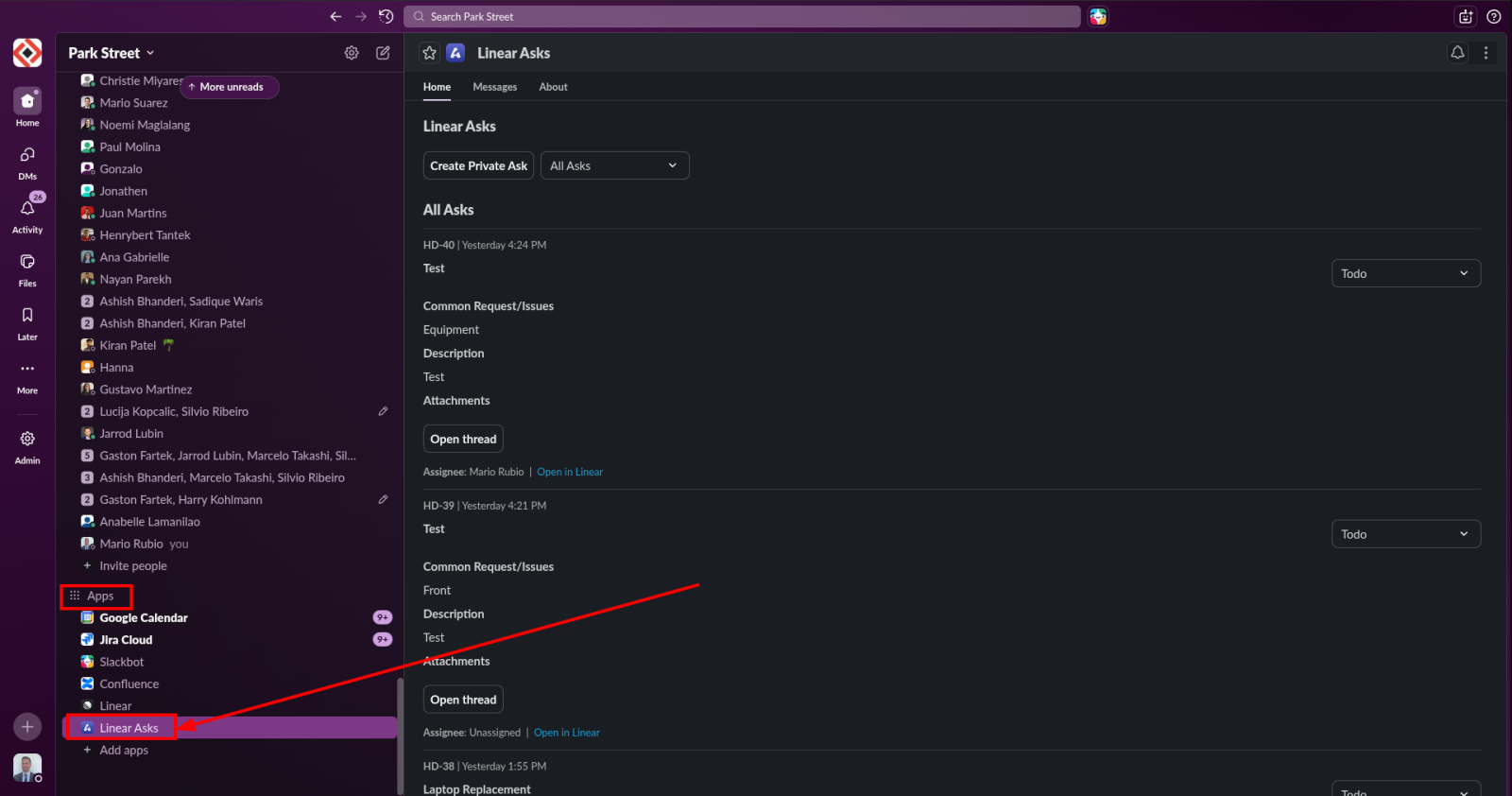This screenshot has width=1512, height=796.
Task: Switch to the Home tab
Action: click(x=437, y=87)
